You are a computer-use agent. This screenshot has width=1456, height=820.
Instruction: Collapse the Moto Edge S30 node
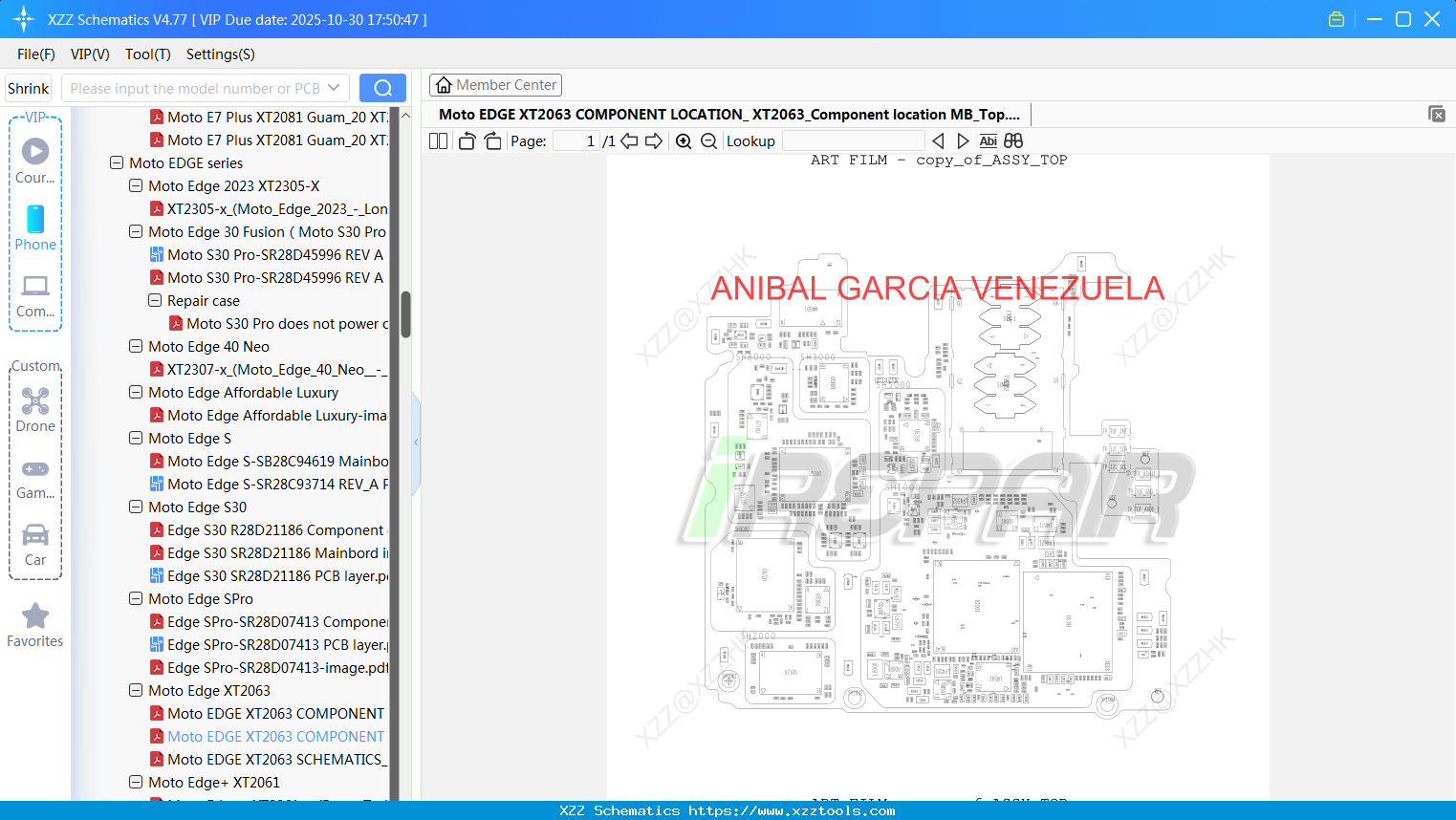(x=136, y=507)
